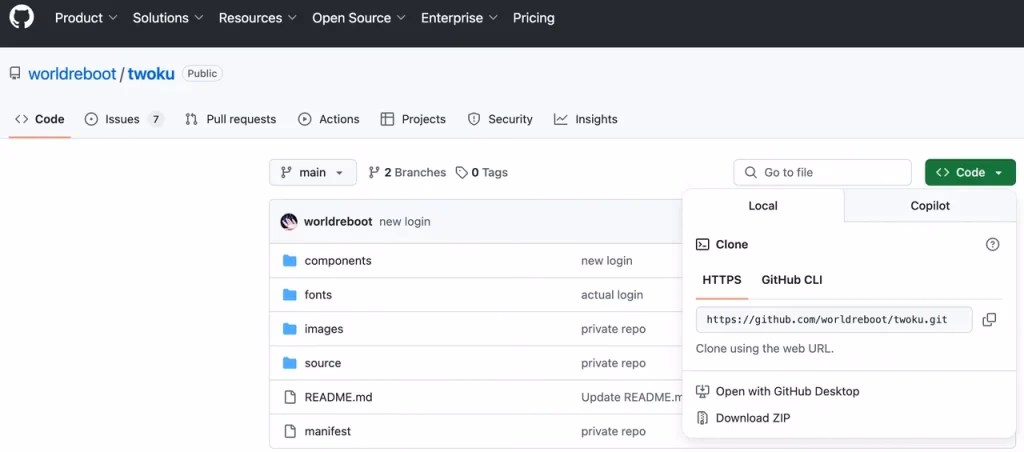Switch to the Code tab
Screen dimensions: 1024x452
pyautogui.click(x=40, y=119)
